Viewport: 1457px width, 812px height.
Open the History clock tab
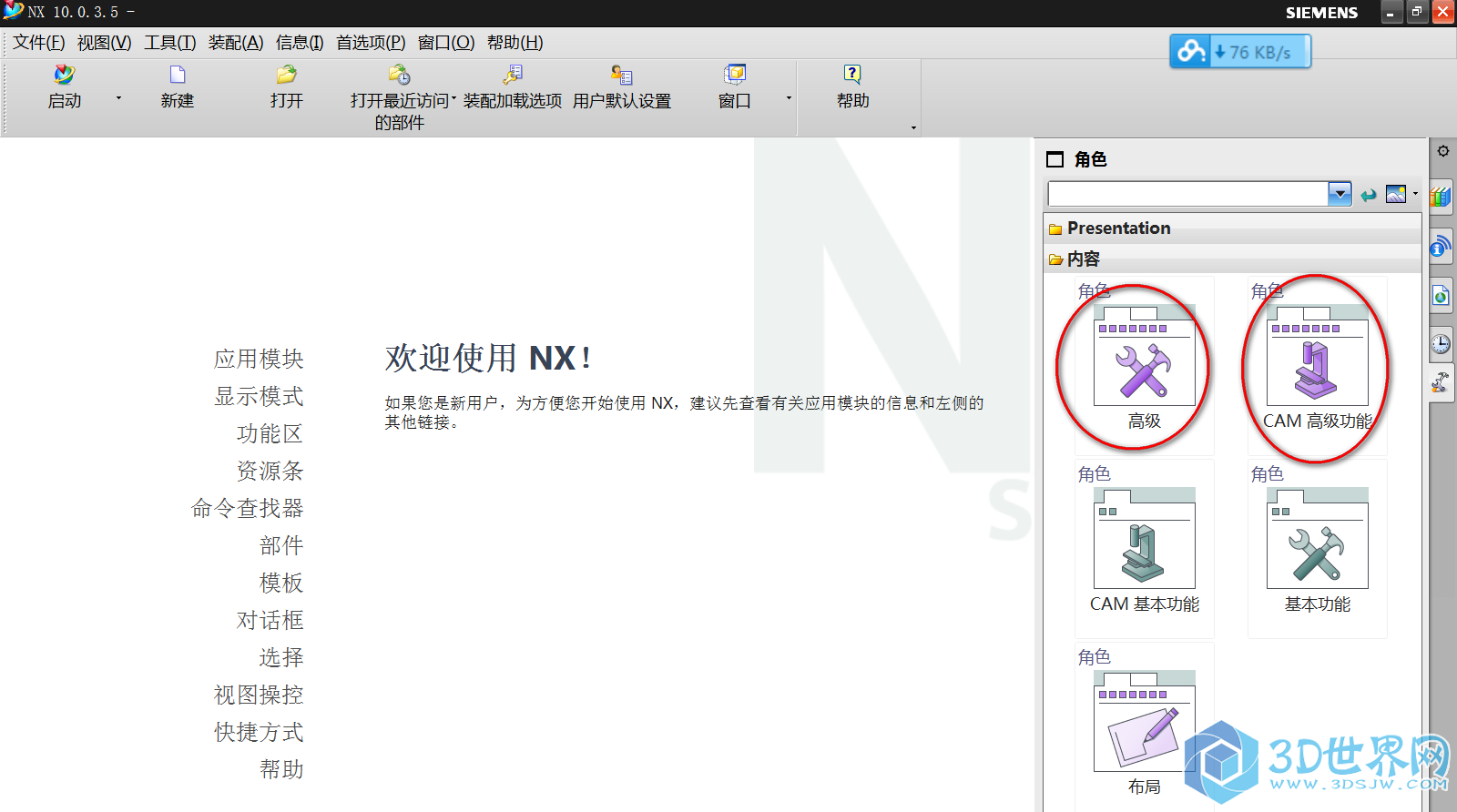pyautogui.click(x=1441, y=343)
